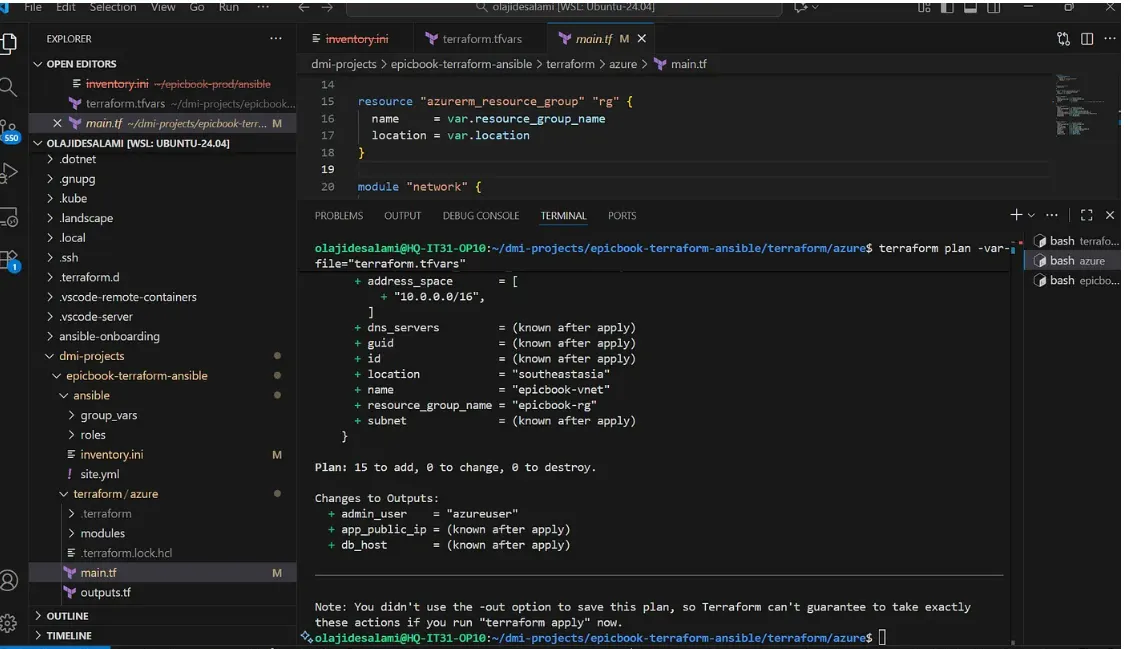1131x649 pixels.
Task: Switch to the PROBLEMS panel
Action: coord(339,215)
